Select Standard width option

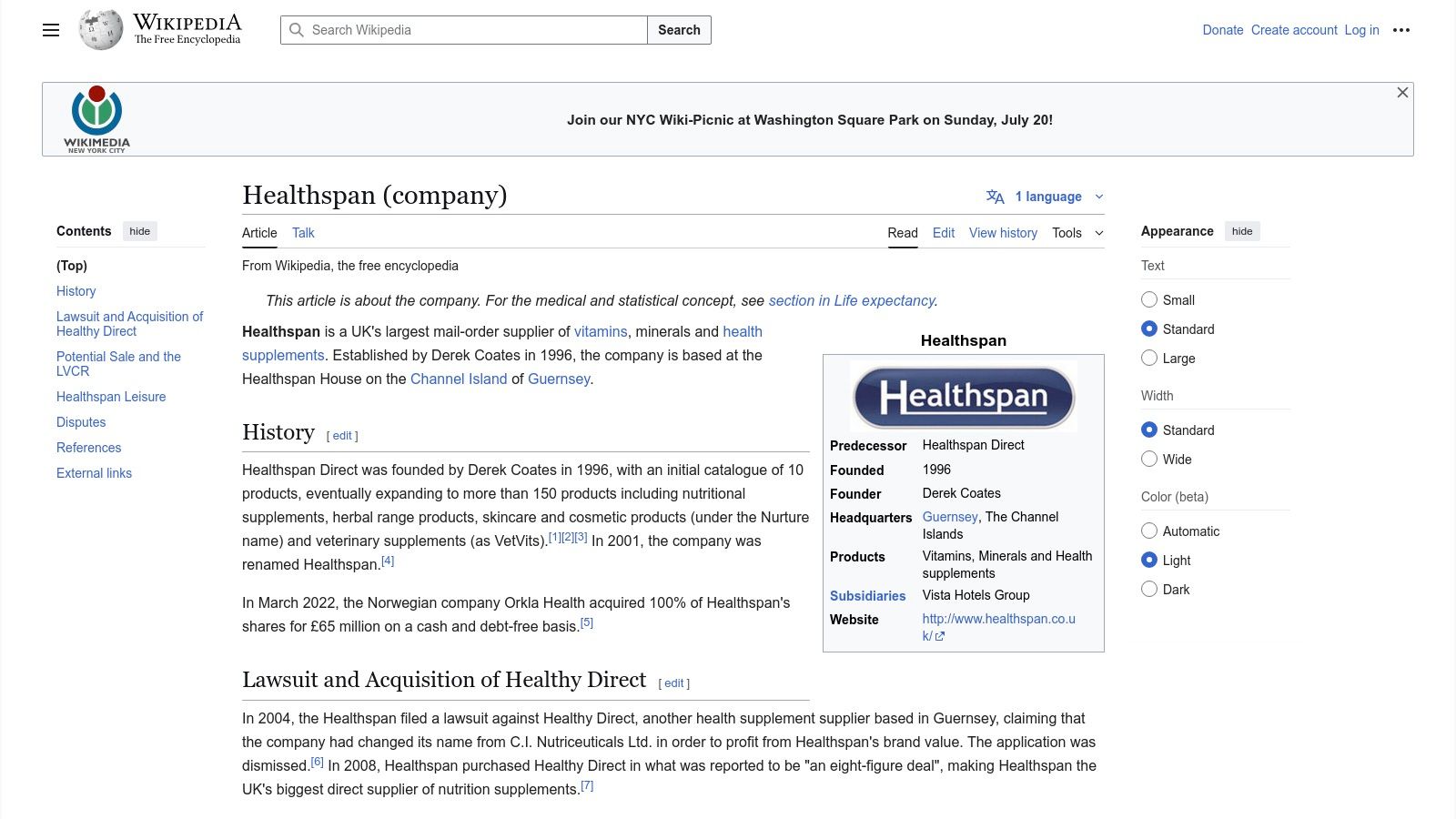[x=1149, y=430]
